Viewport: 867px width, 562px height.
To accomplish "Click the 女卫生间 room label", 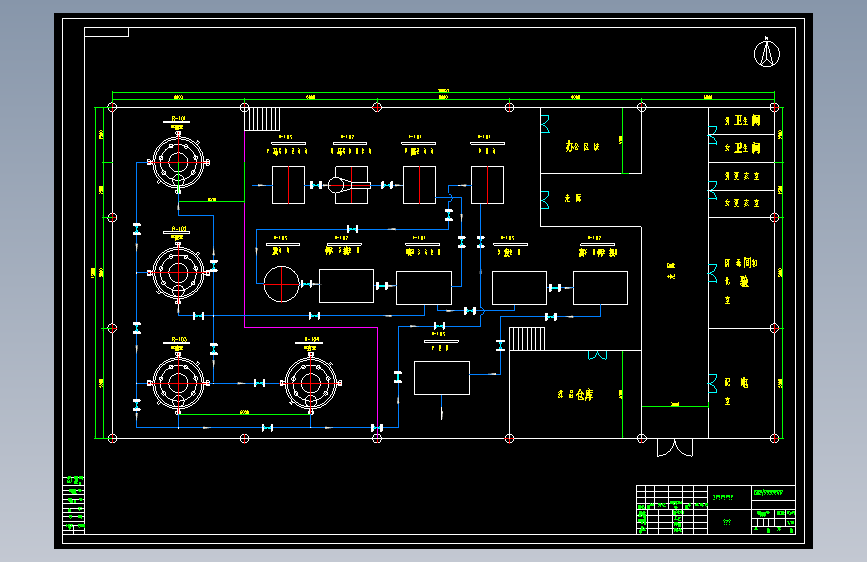I will click(x=742, y=148).
